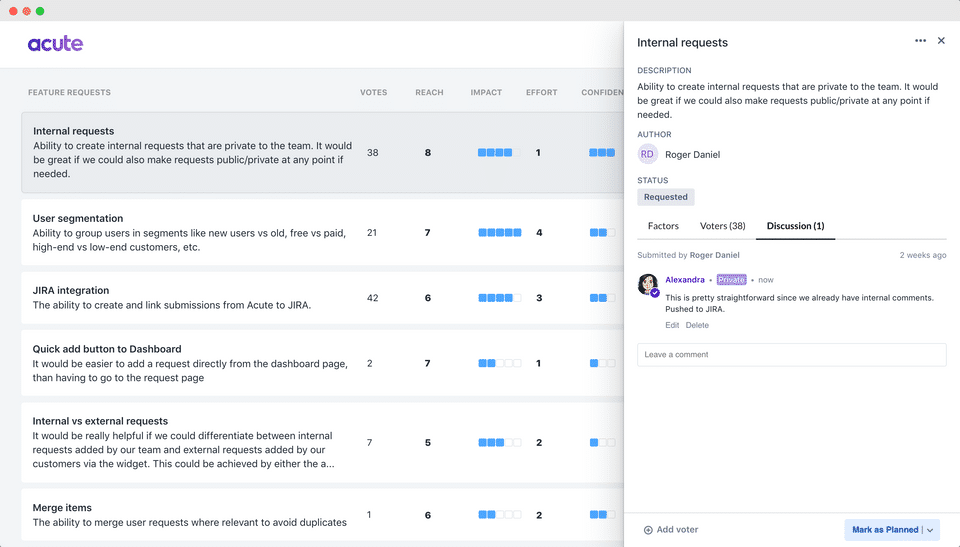Click effort value 3 for JIRA integration
Screen dimensions: 960x547
coord(539,298)
